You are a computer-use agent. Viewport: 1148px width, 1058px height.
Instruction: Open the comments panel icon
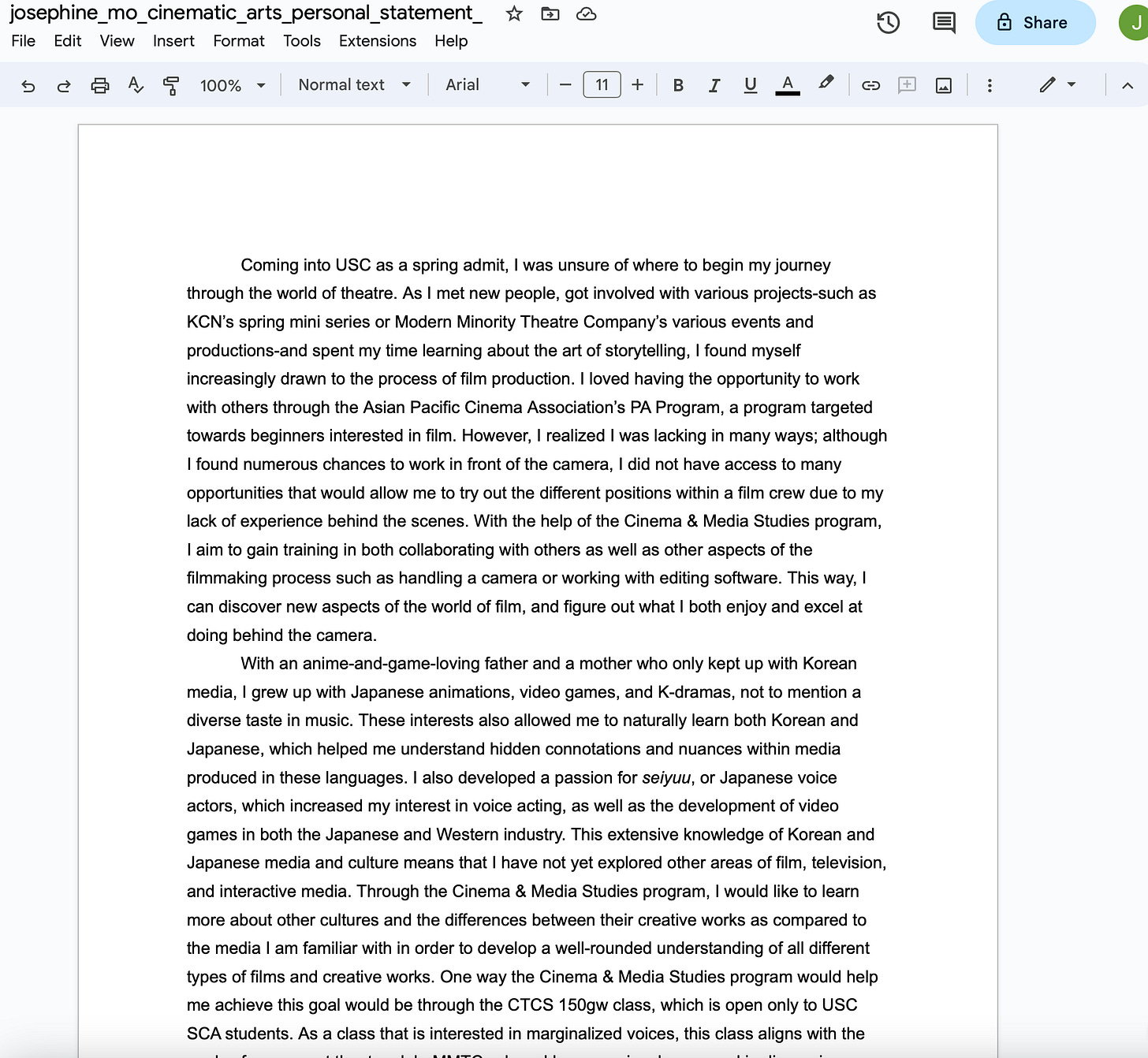click(x=944, y=23)
